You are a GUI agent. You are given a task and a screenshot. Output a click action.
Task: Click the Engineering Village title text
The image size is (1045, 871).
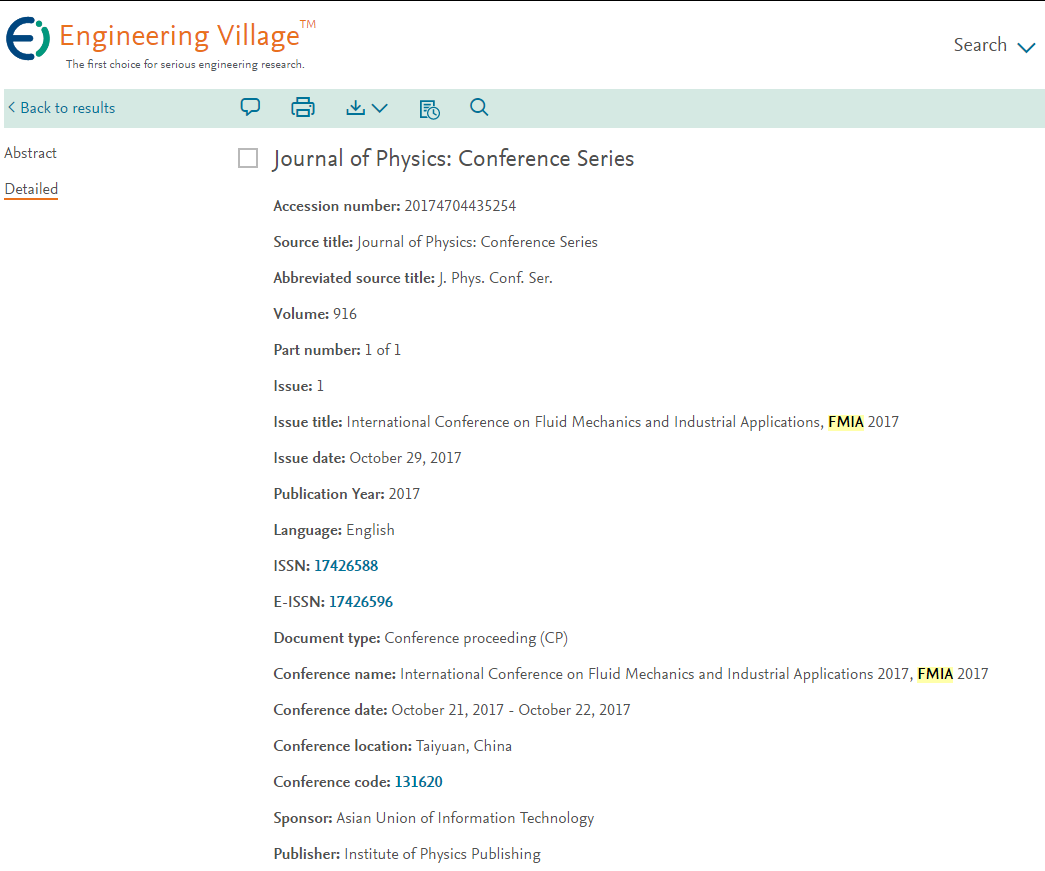180,37
